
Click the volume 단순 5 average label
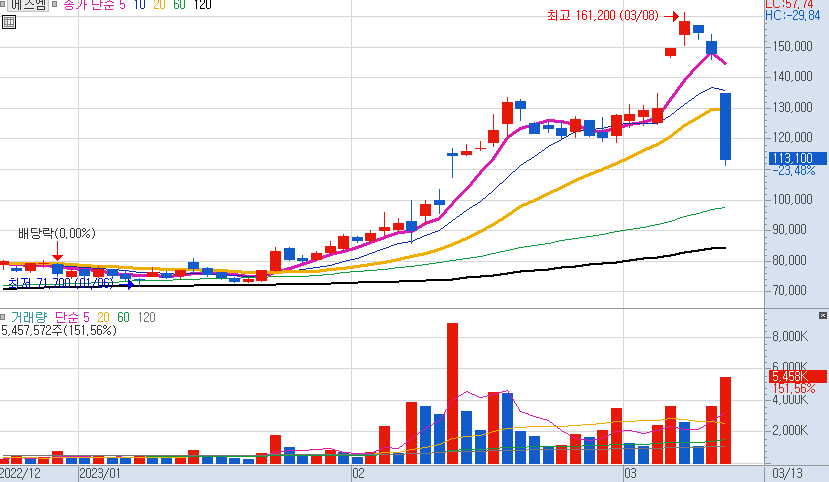pyautogui.click(x=72, y=317)
